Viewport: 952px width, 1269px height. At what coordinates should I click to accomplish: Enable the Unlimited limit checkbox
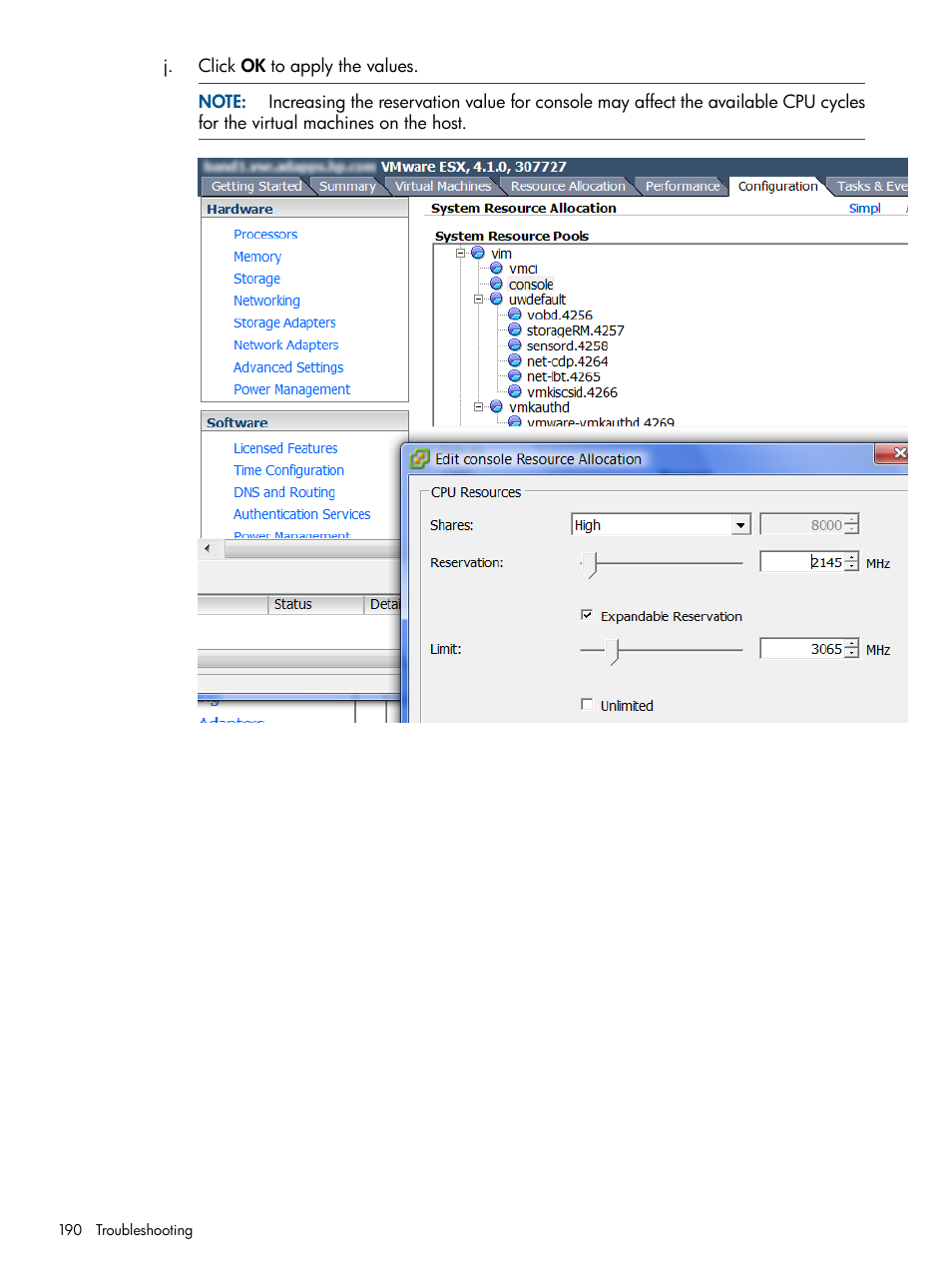tap(587, 704)
